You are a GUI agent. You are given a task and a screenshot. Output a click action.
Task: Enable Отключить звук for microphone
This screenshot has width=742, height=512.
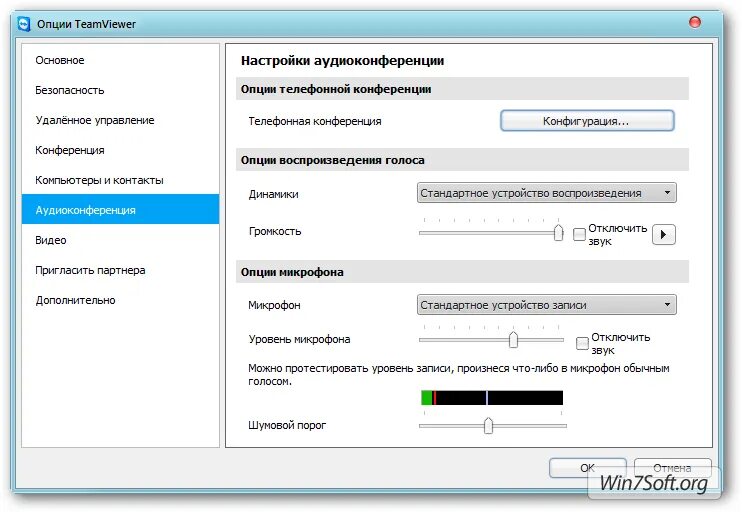coord(582,343)
